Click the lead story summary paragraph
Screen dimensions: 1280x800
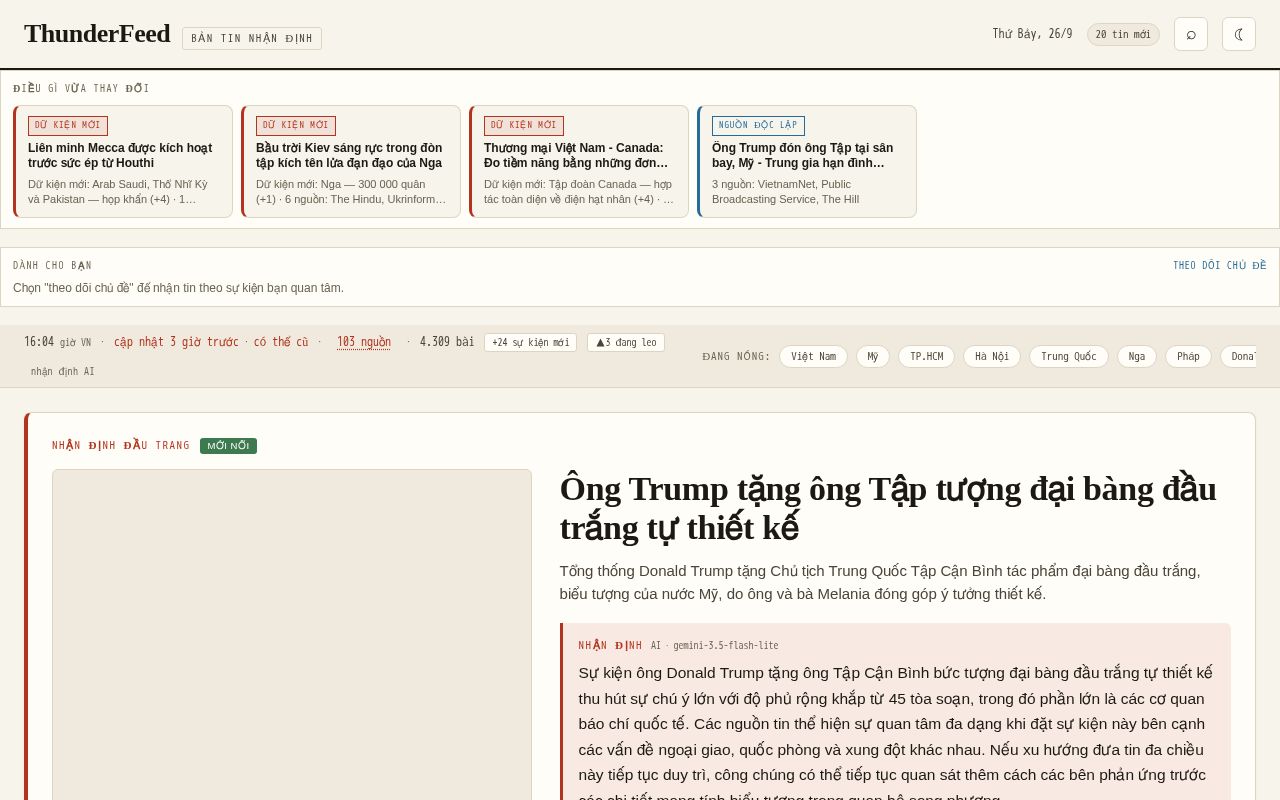[880, 582]
